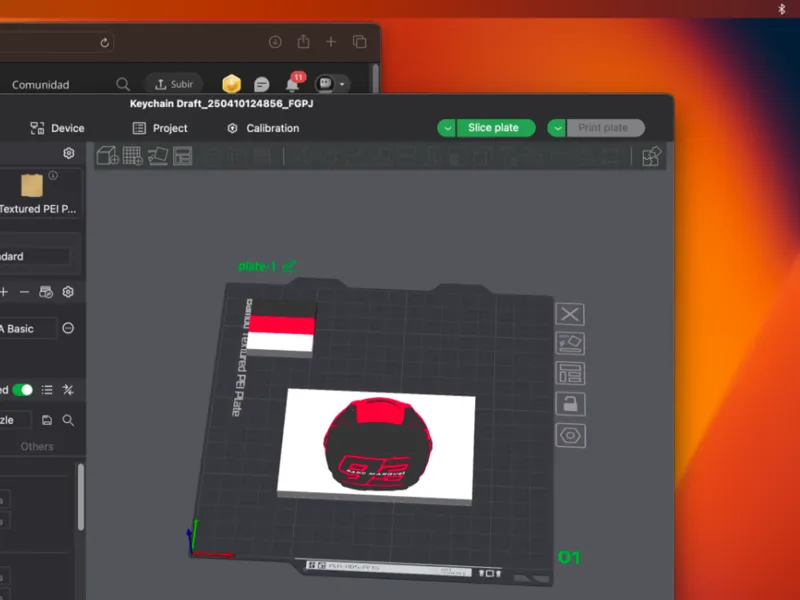Select the helmet keychain model on plate
This screenshot has height=600, width=800.
point(377,447)
